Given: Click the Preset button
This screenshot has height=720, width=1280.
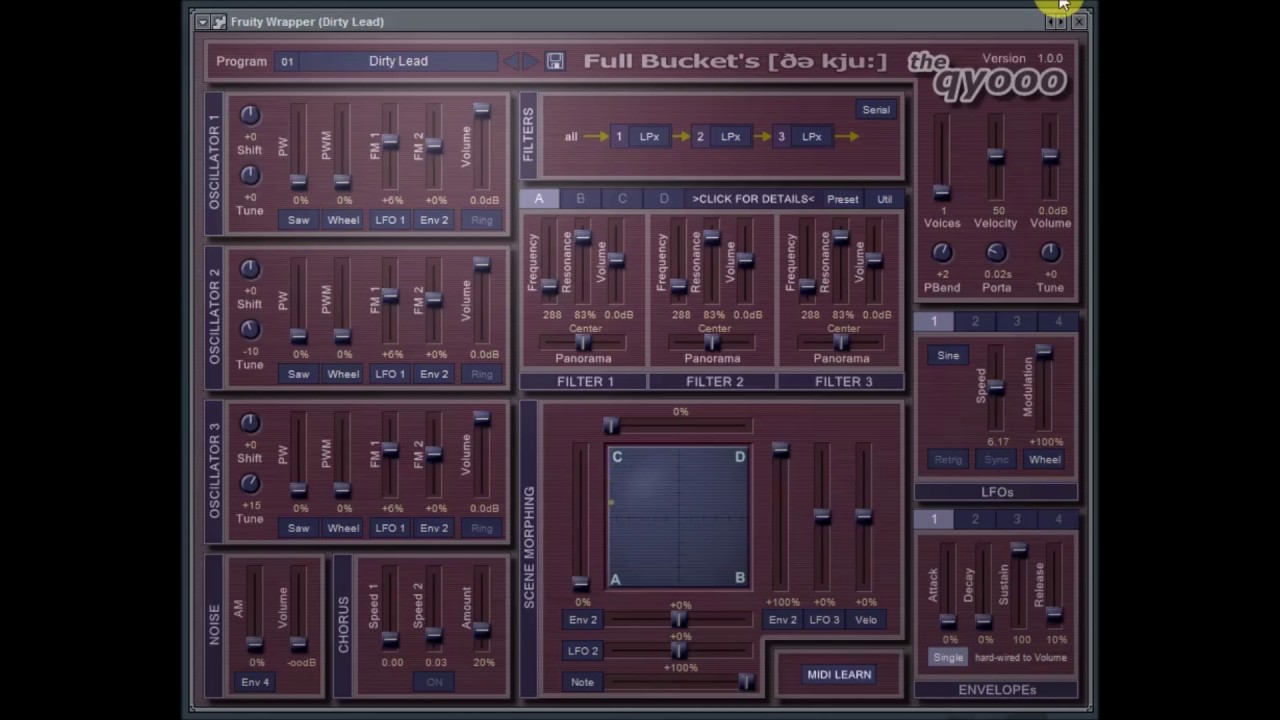Looking at the screenshot, I should [842, 199].
